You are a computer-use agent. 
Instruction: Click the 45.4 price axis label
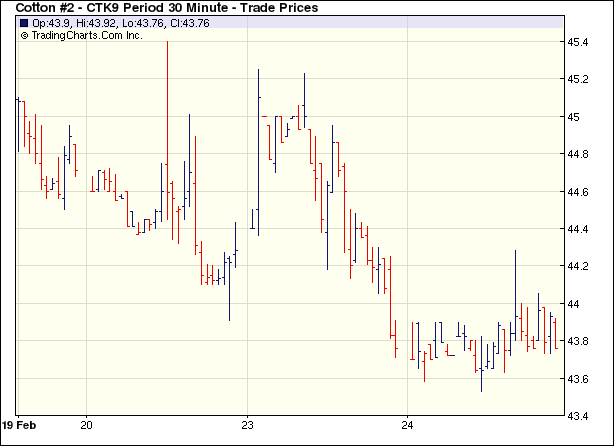(581, 42)
